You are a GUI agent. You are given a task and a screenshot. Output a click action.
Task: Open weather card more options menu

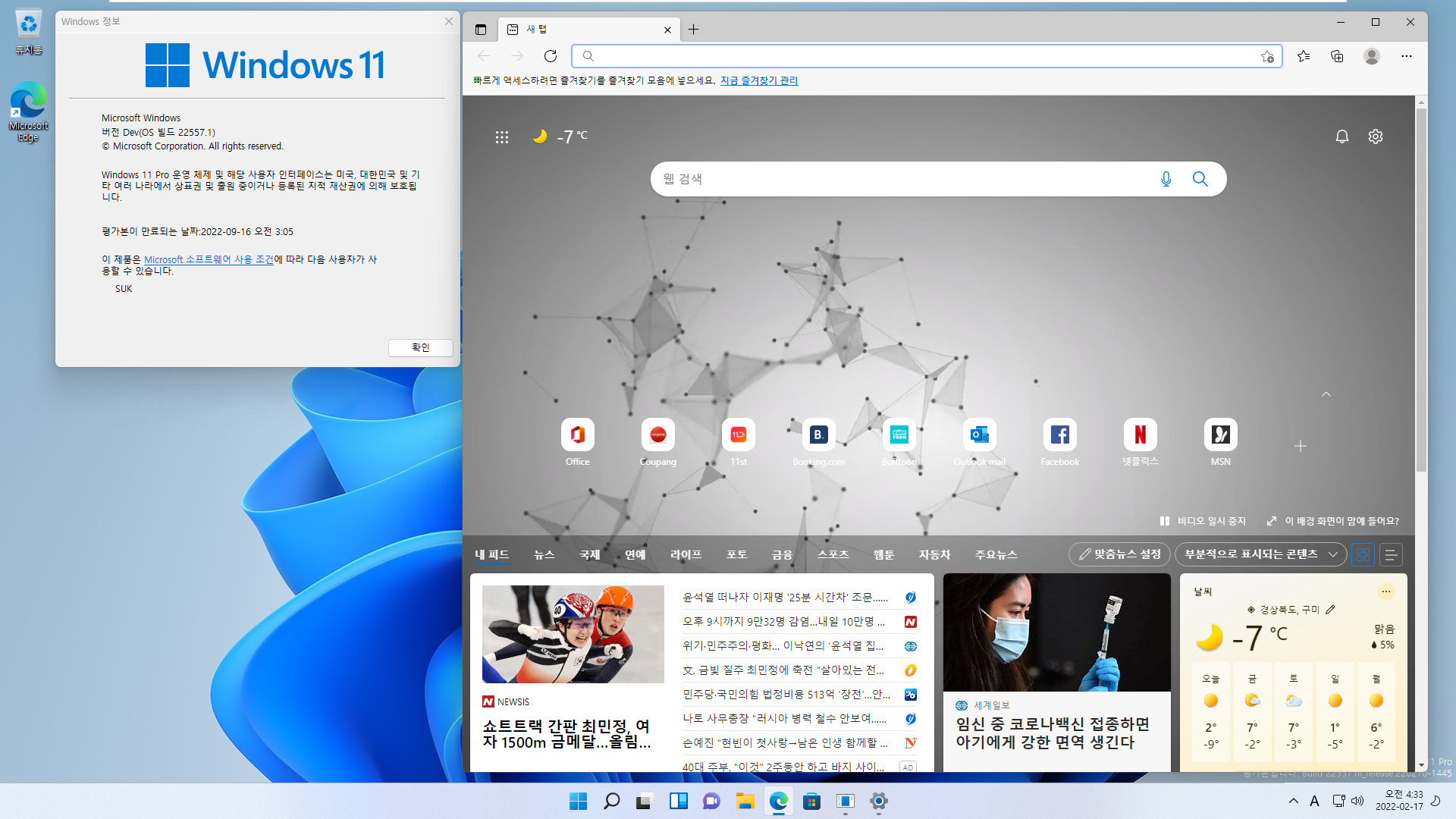[x=1385, y=591]
